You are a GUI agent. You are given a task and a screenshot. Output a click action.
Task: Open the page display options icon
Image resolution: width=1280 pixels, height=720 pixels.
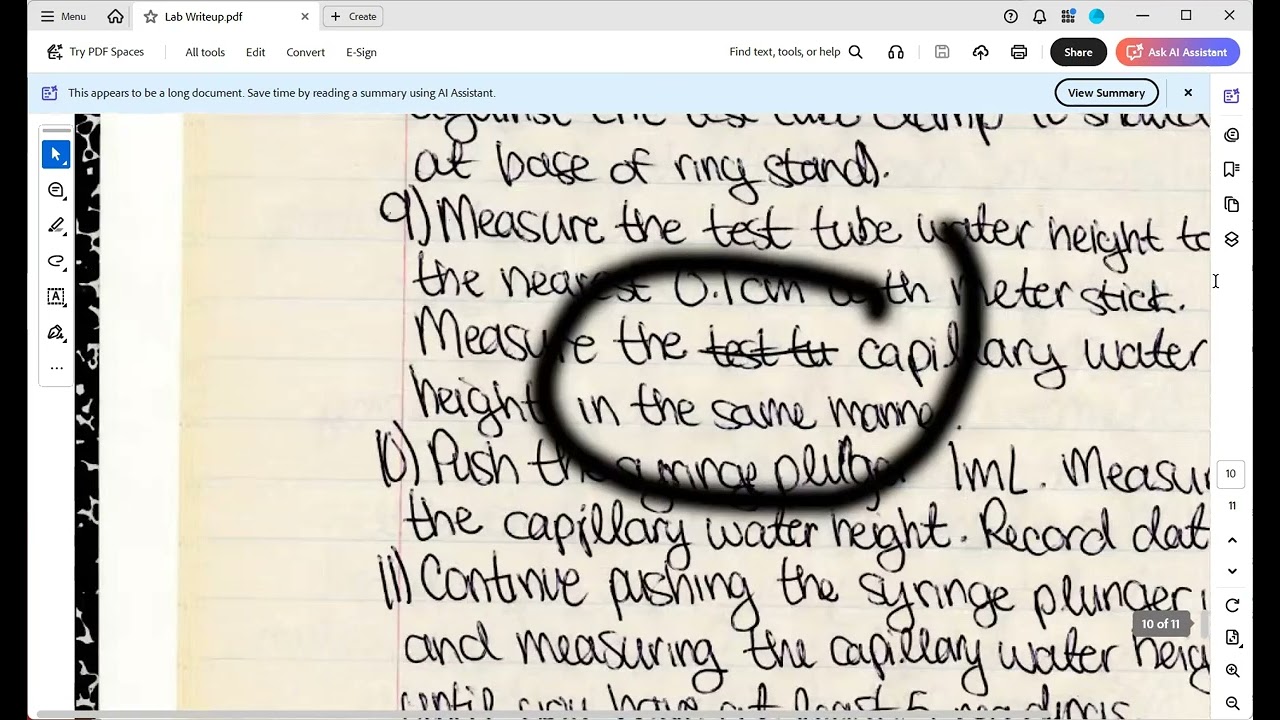coord(1232,638)
